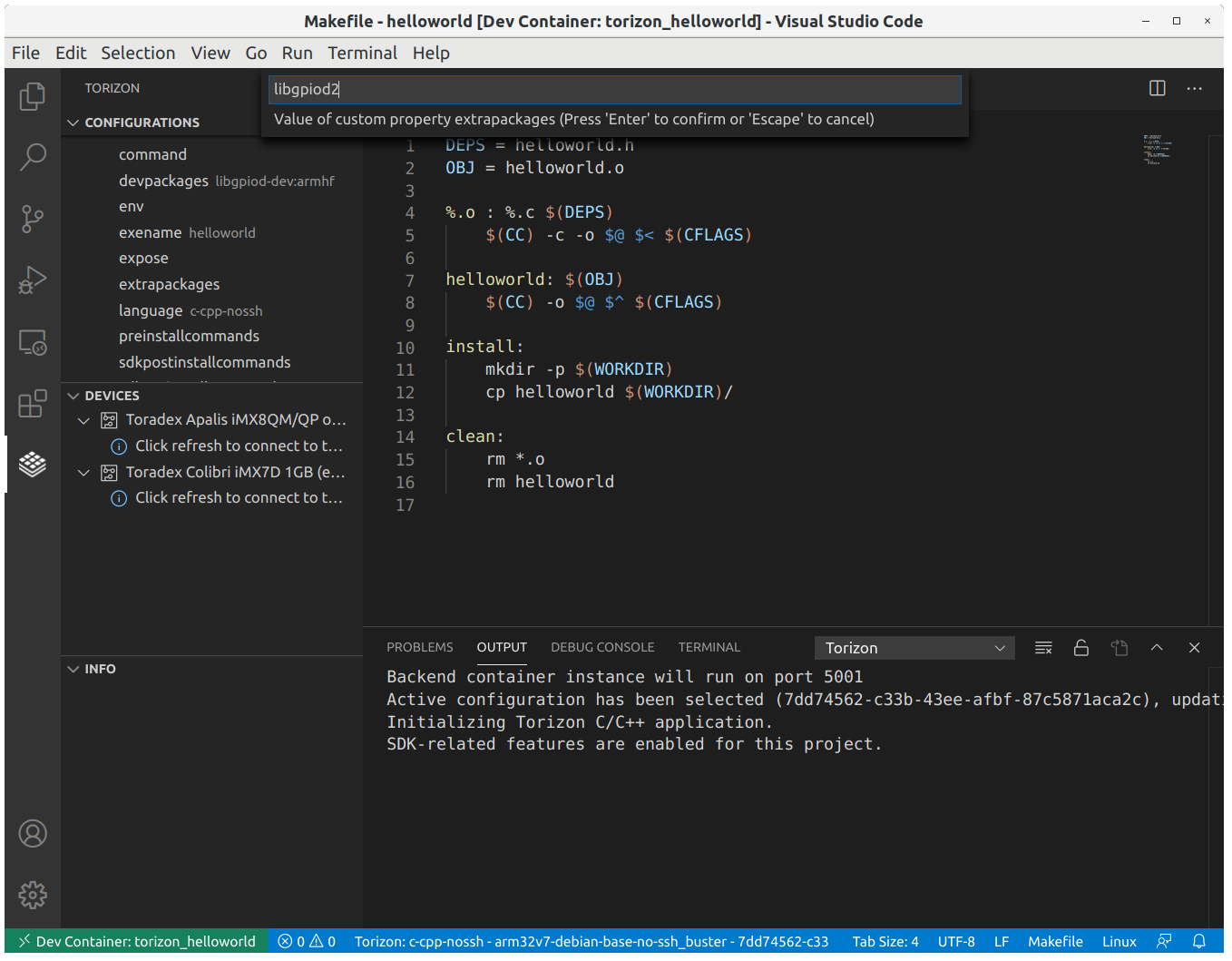The width and height of the screenshot is (1232, 961).
Task: Open the notifications bell in status bar
Action: click(1199, 941)
